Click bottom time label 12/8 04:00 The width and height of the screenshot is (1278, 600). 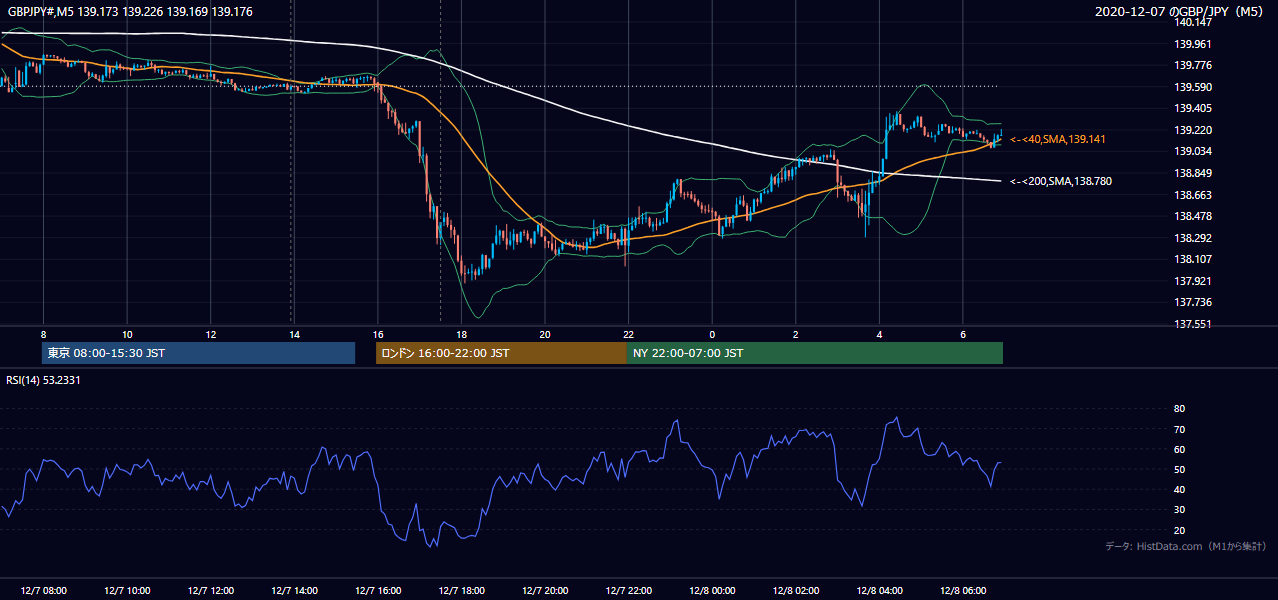tap(879, 590)
